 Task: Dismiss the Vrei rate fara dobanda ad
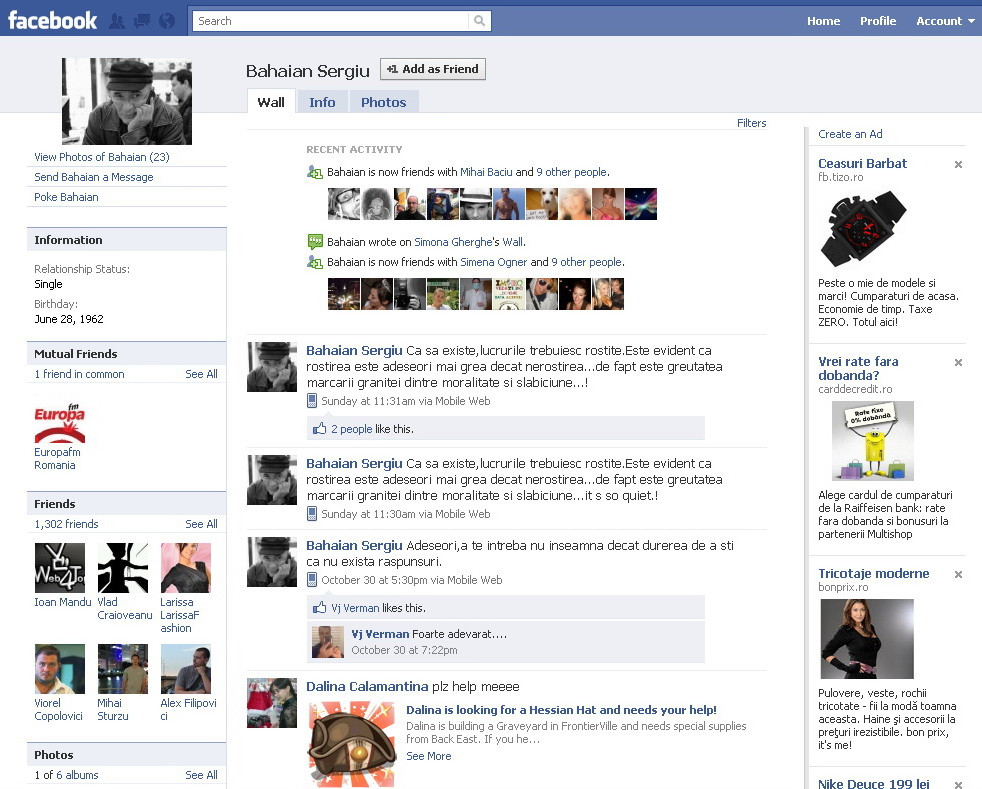point(958,362)
